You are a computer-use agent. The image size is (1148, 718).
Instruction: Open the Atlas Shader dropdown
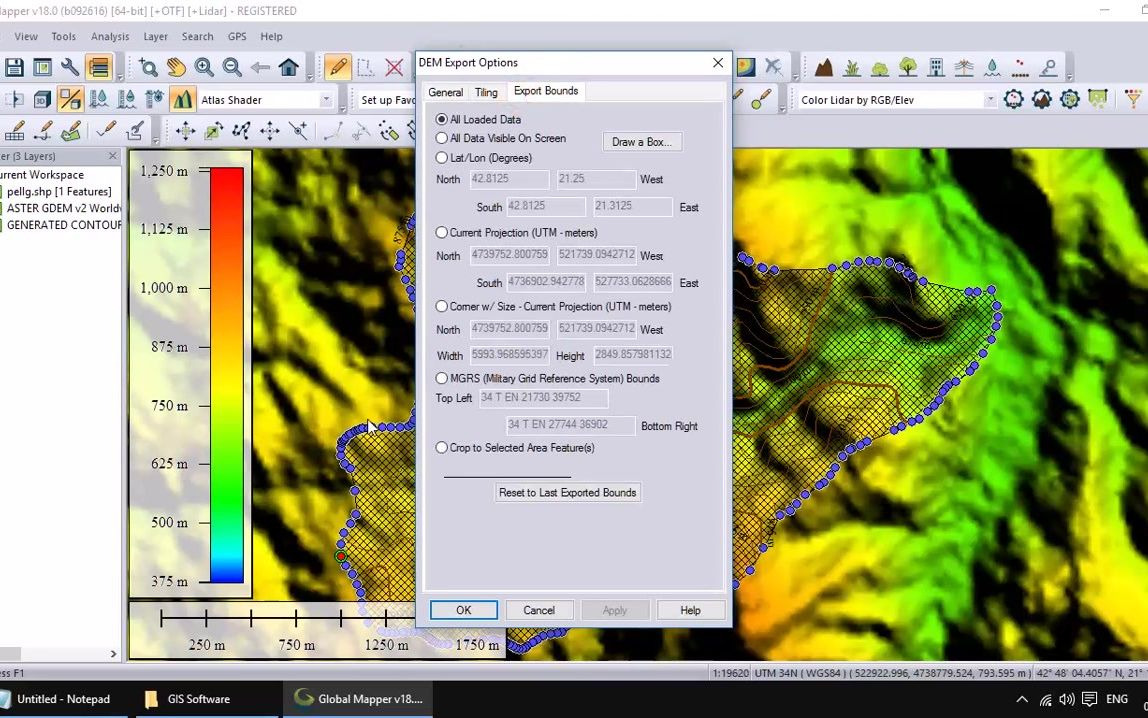coord(325,100)
